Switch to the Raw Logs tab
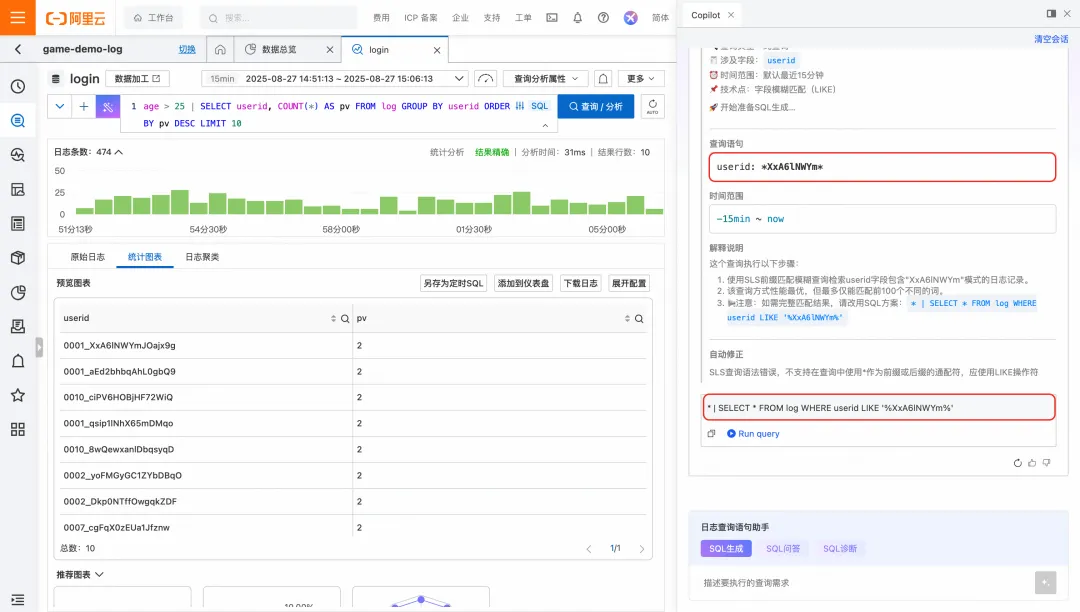The width and height of the screenshot is (1080, 612). 87,257
